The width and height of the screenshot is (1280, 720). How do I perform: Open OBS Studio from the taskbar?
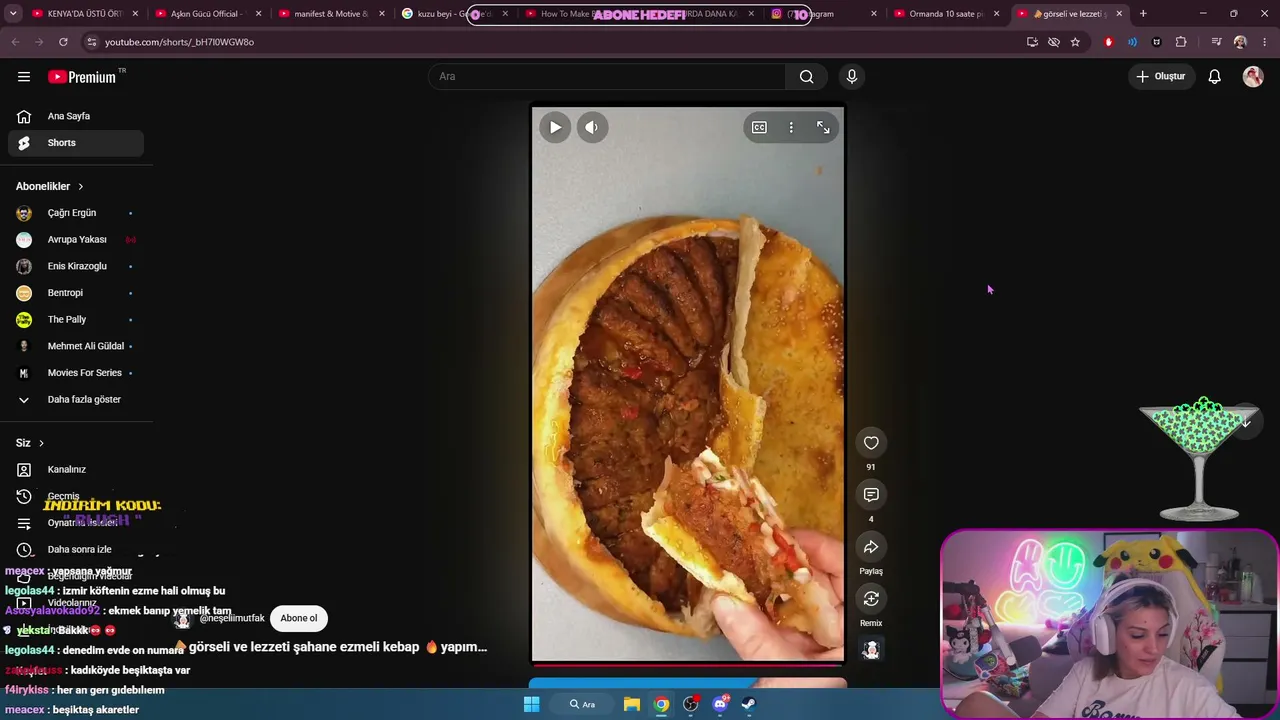(x=691, y=704)
